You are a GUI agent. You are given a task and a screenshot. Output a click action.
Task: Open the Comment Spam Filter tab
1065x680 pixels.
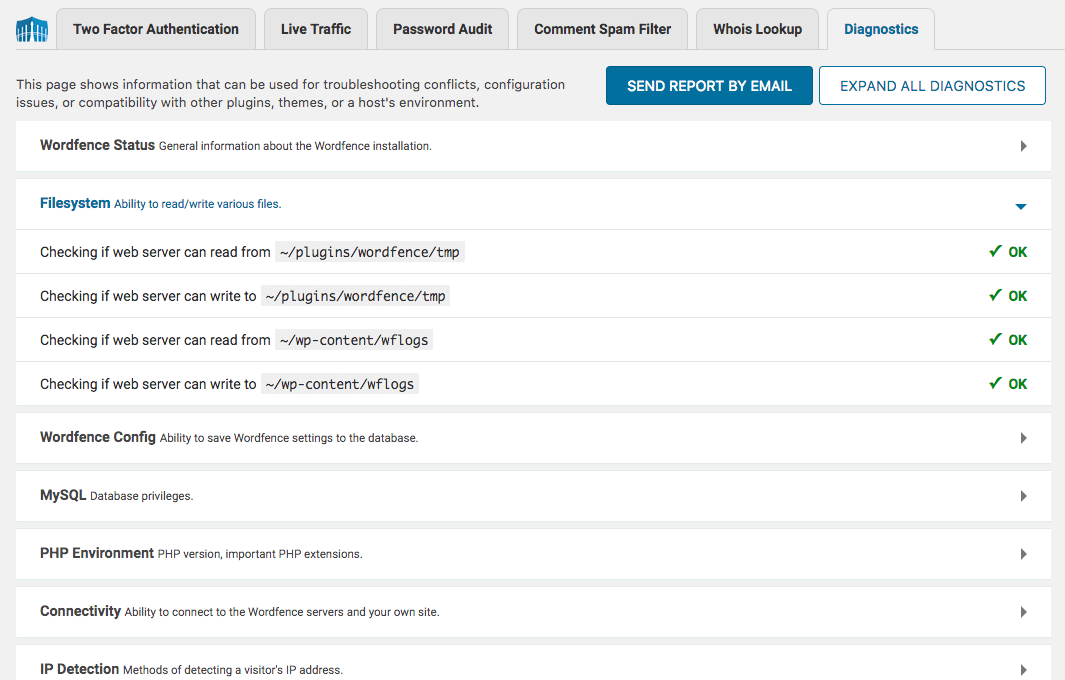[x=601, y=29]
